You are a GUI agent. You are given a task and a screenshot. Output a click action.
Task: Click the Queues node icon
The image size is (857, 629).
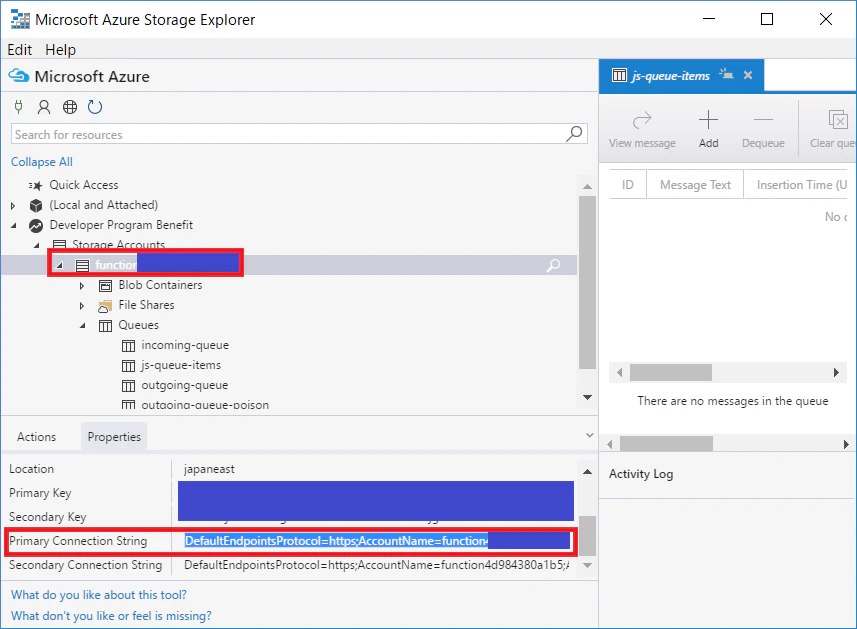(105, 326)
